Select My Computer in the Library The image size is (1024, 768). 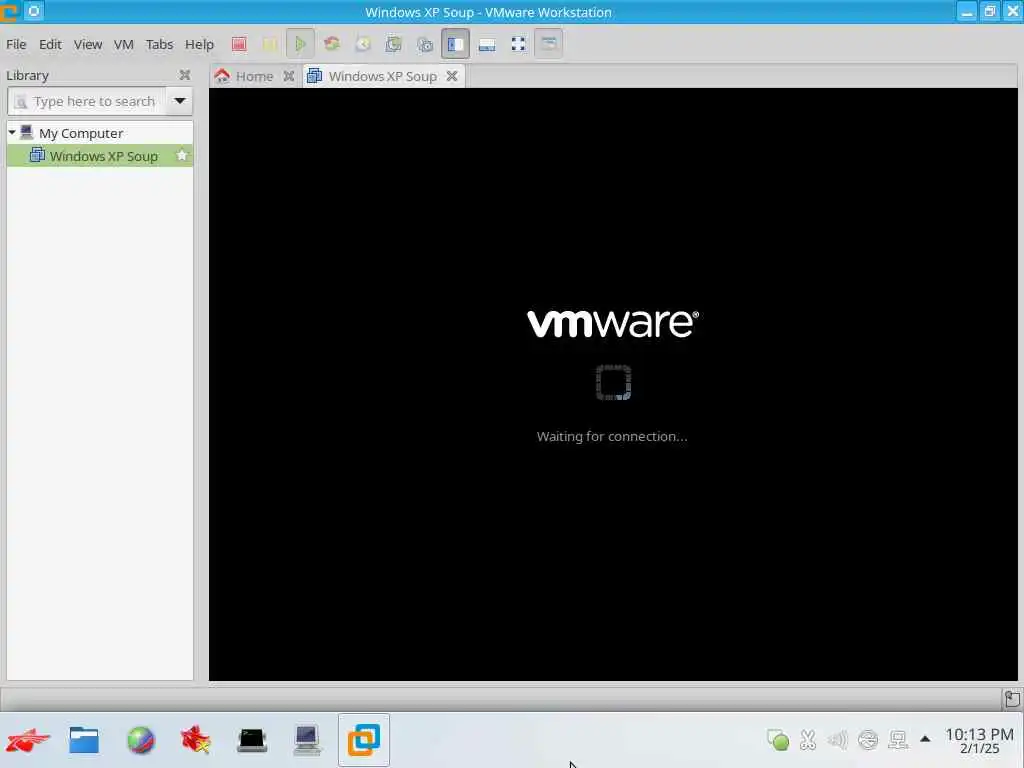click(x=81, y=133)
